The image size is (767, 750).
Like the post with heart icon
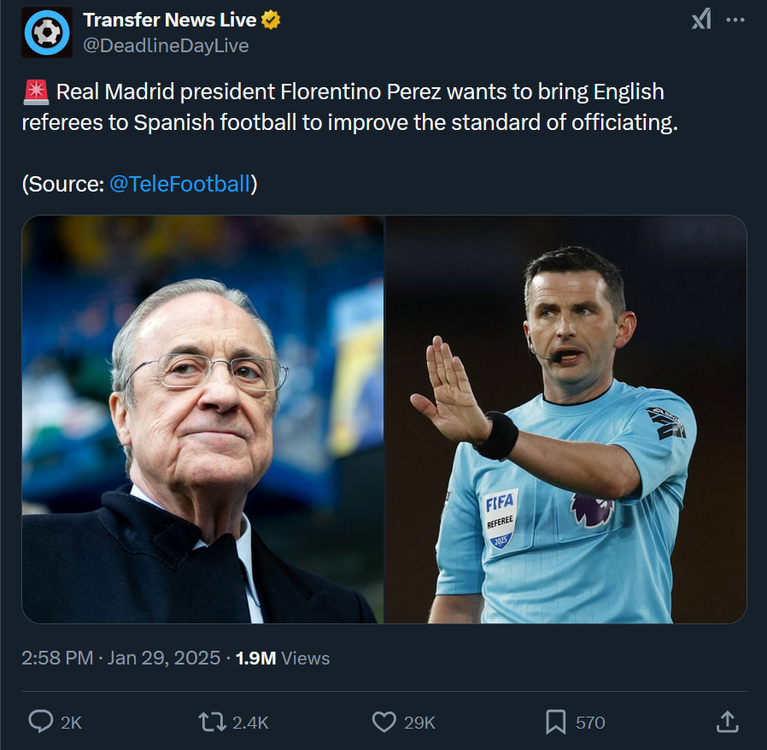384,722
